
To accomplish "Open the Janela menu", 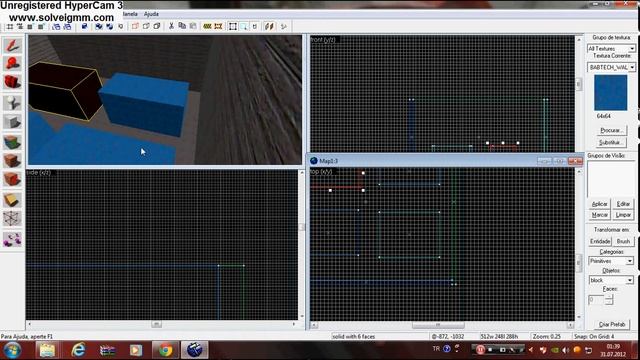I will [x=130, y=14].
